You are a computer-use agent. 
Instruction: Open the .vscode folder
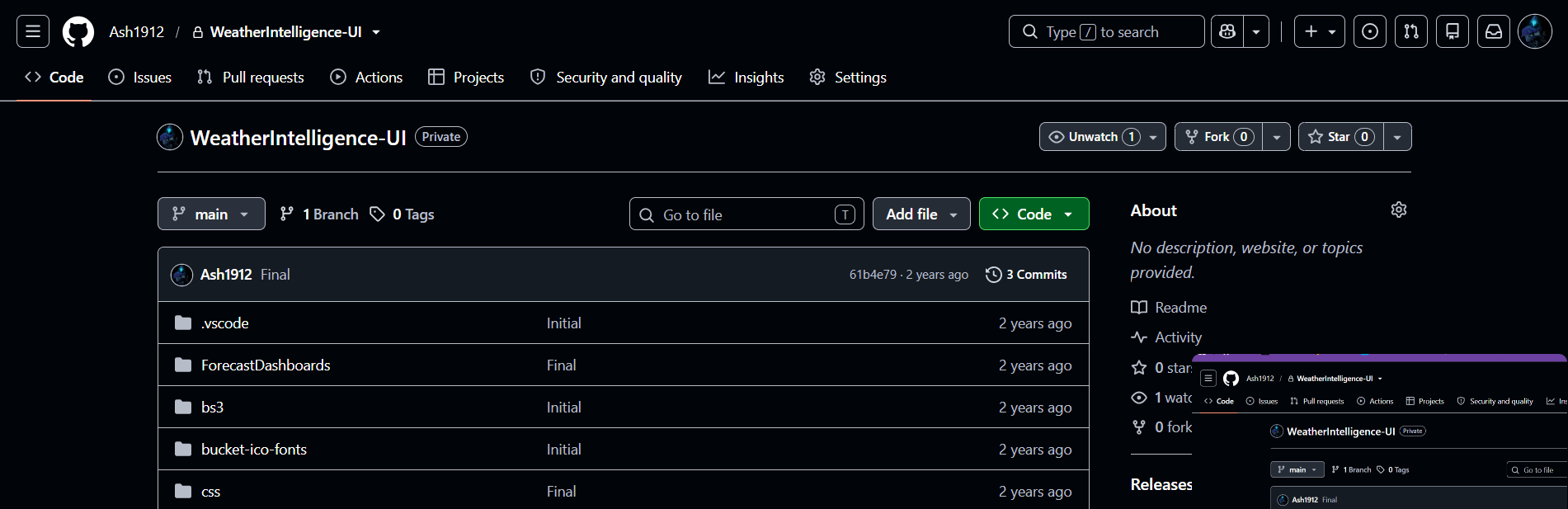point(225,323)
